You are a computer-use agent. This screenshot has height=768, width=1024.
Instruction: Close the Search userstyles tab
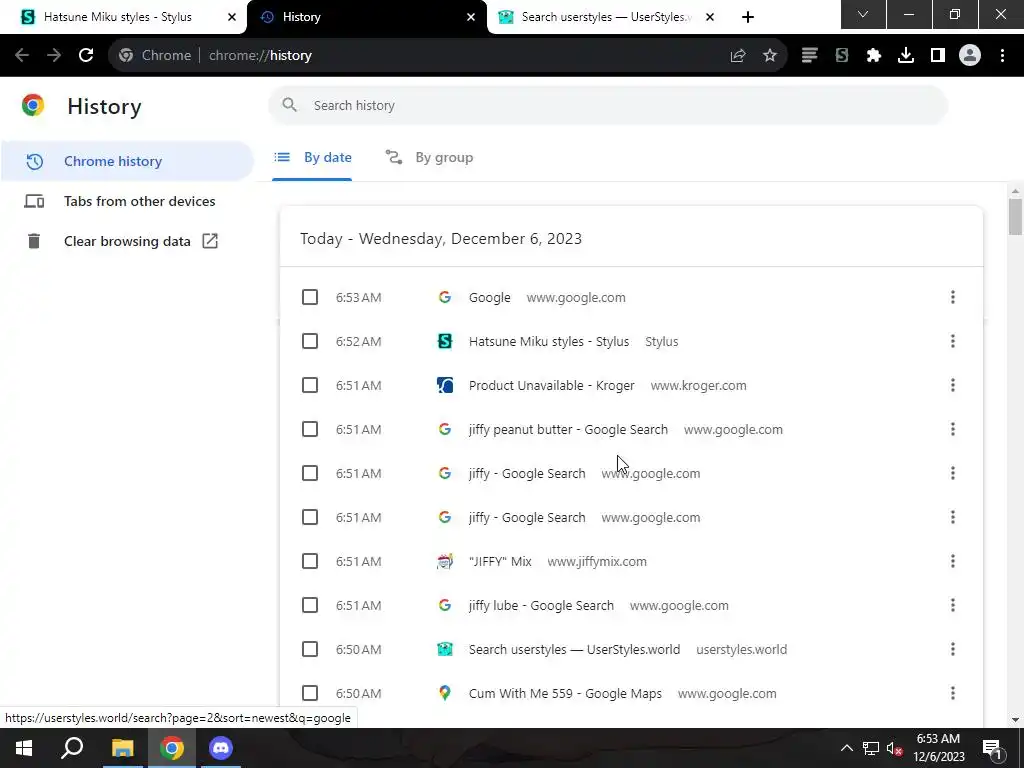710,17
